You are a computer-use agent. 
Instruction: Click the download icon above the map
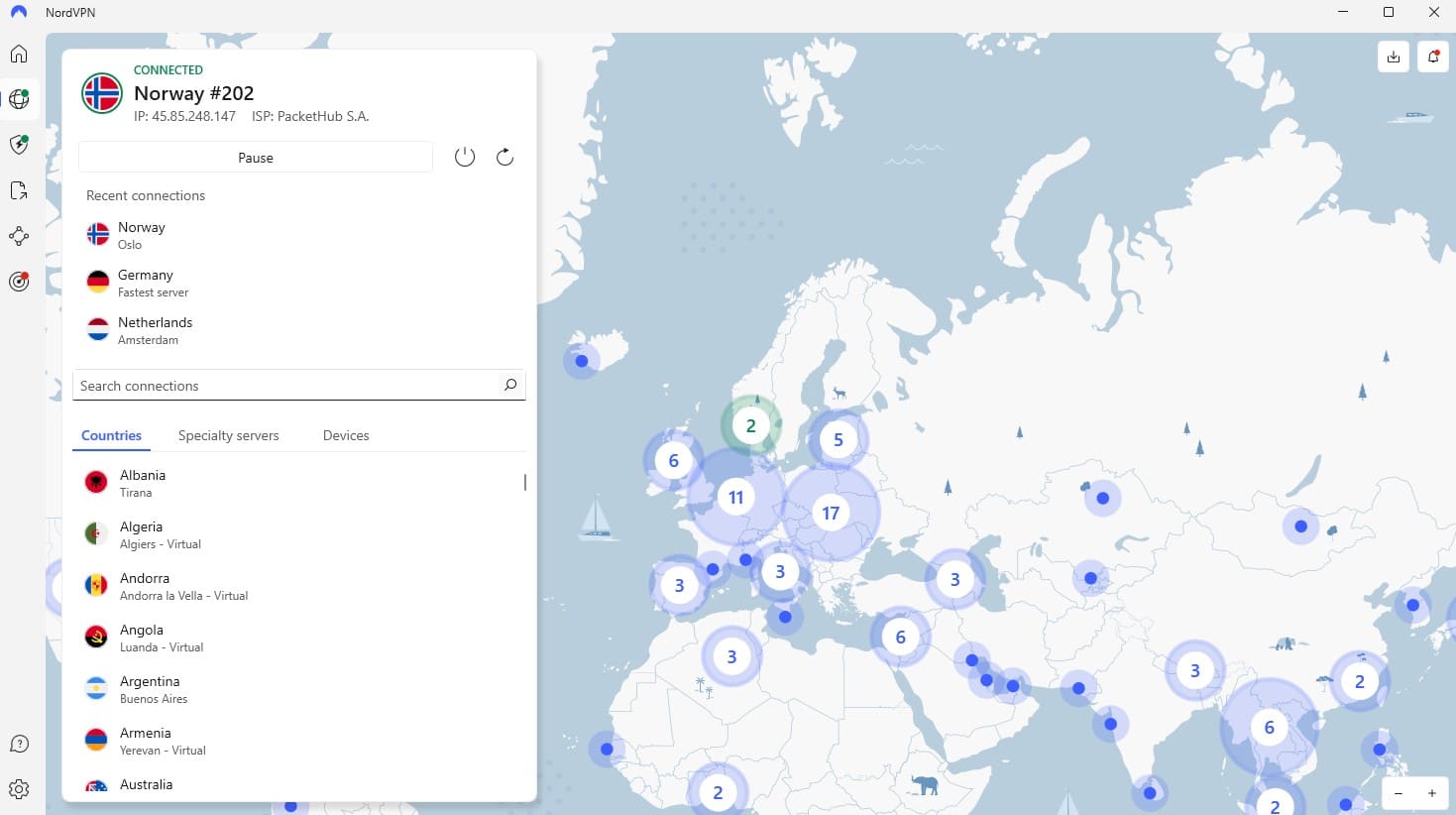[x=1394, y=57]
